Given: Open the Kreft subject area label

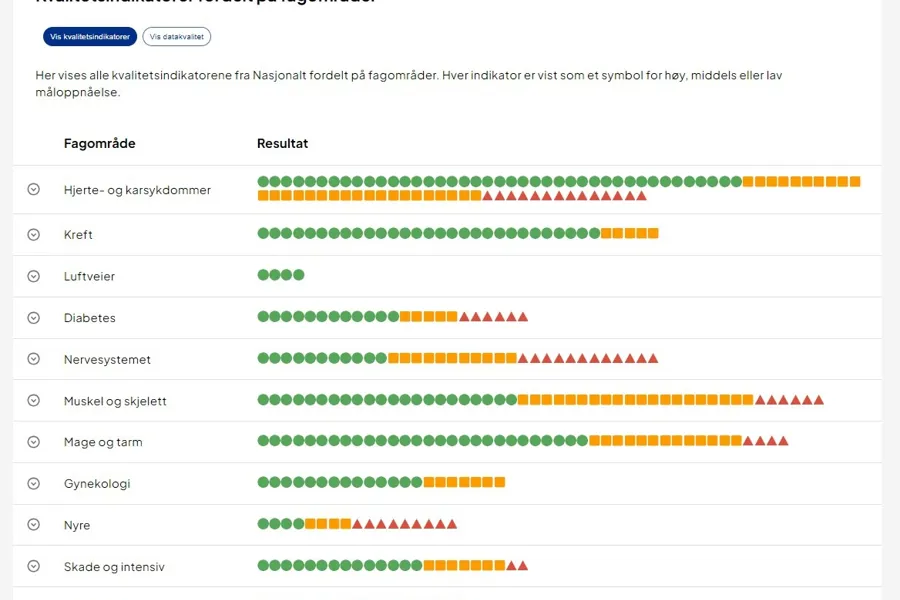Looking at the screenshot, I should tap(78, 235).
